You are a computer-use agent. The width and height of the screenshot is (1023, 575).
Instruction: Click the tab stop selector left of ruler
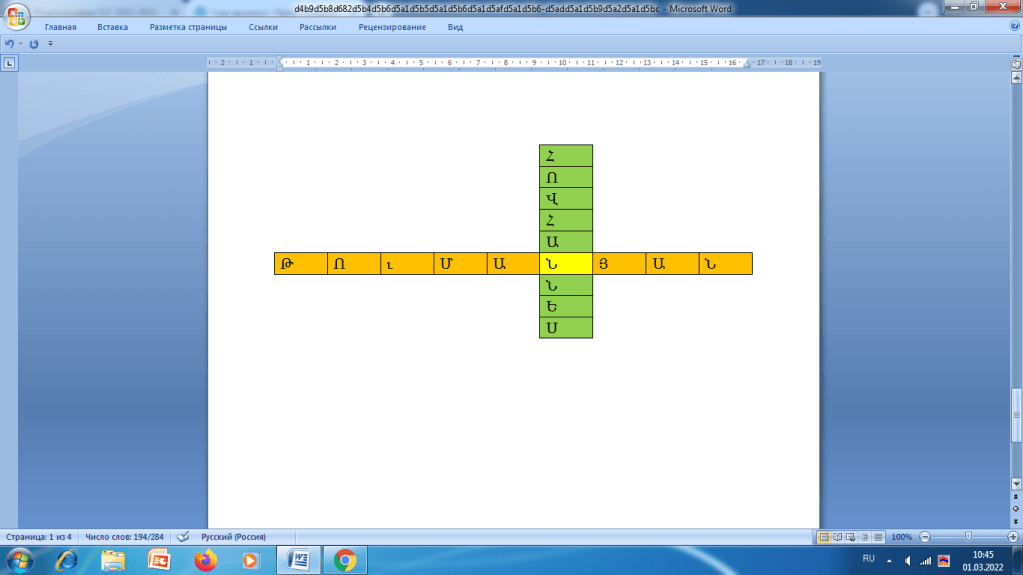10,63
